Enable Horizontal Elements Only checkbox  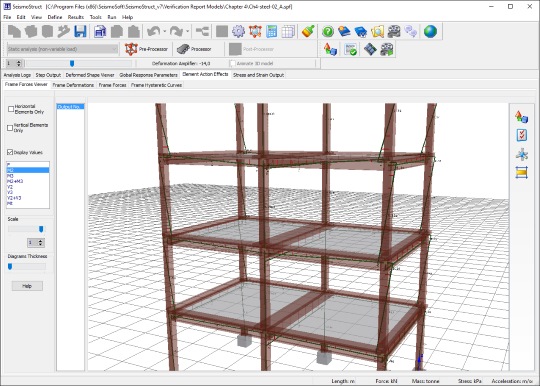tap(11, 109)
